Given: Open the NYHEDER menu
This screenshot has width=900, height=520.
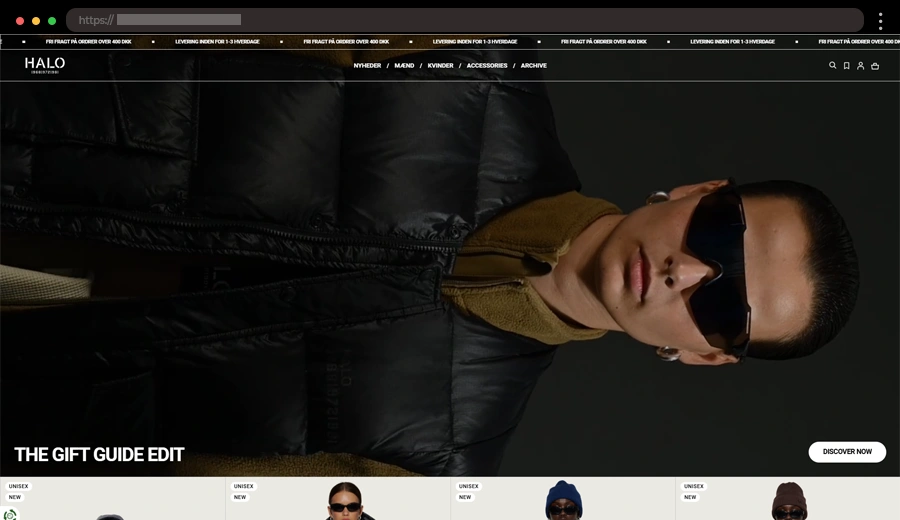Looking at the screenshot, I should [x=367, y=66].
